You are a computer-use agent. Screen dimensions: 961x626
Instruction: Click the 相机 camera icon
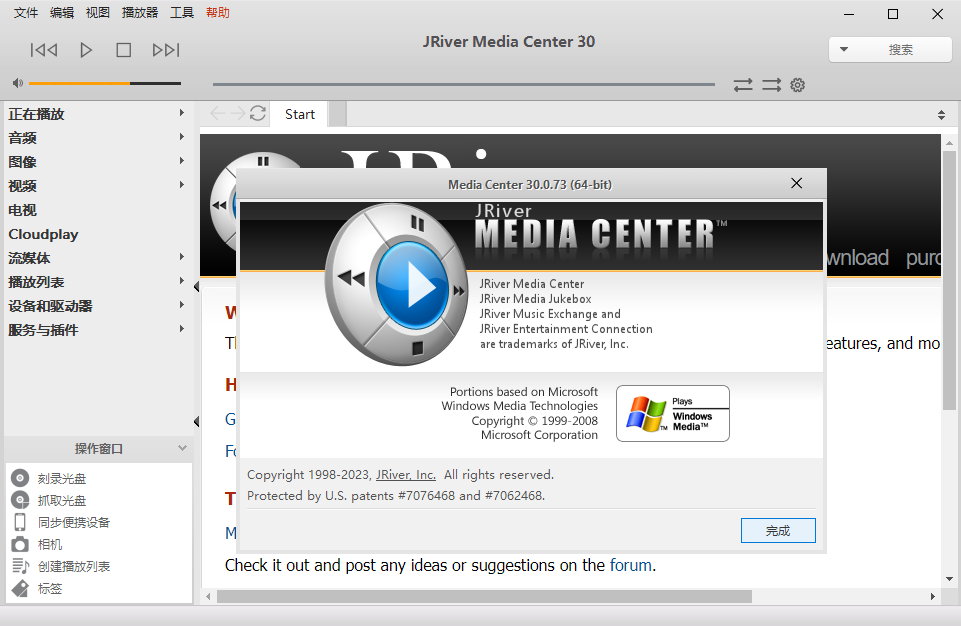[20, 544]
